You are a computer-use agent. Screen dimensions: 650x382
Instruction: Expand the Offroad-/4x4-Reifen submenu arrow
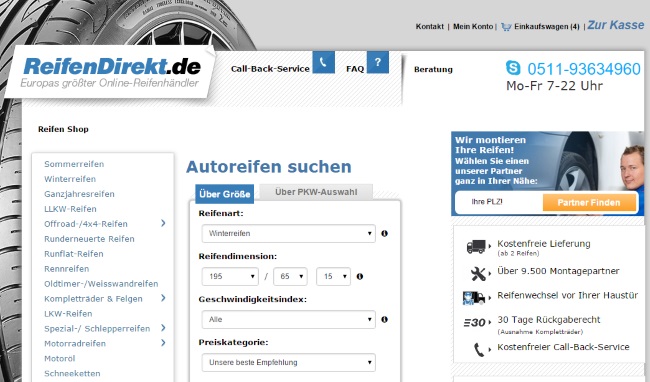(x=163, y=223)
